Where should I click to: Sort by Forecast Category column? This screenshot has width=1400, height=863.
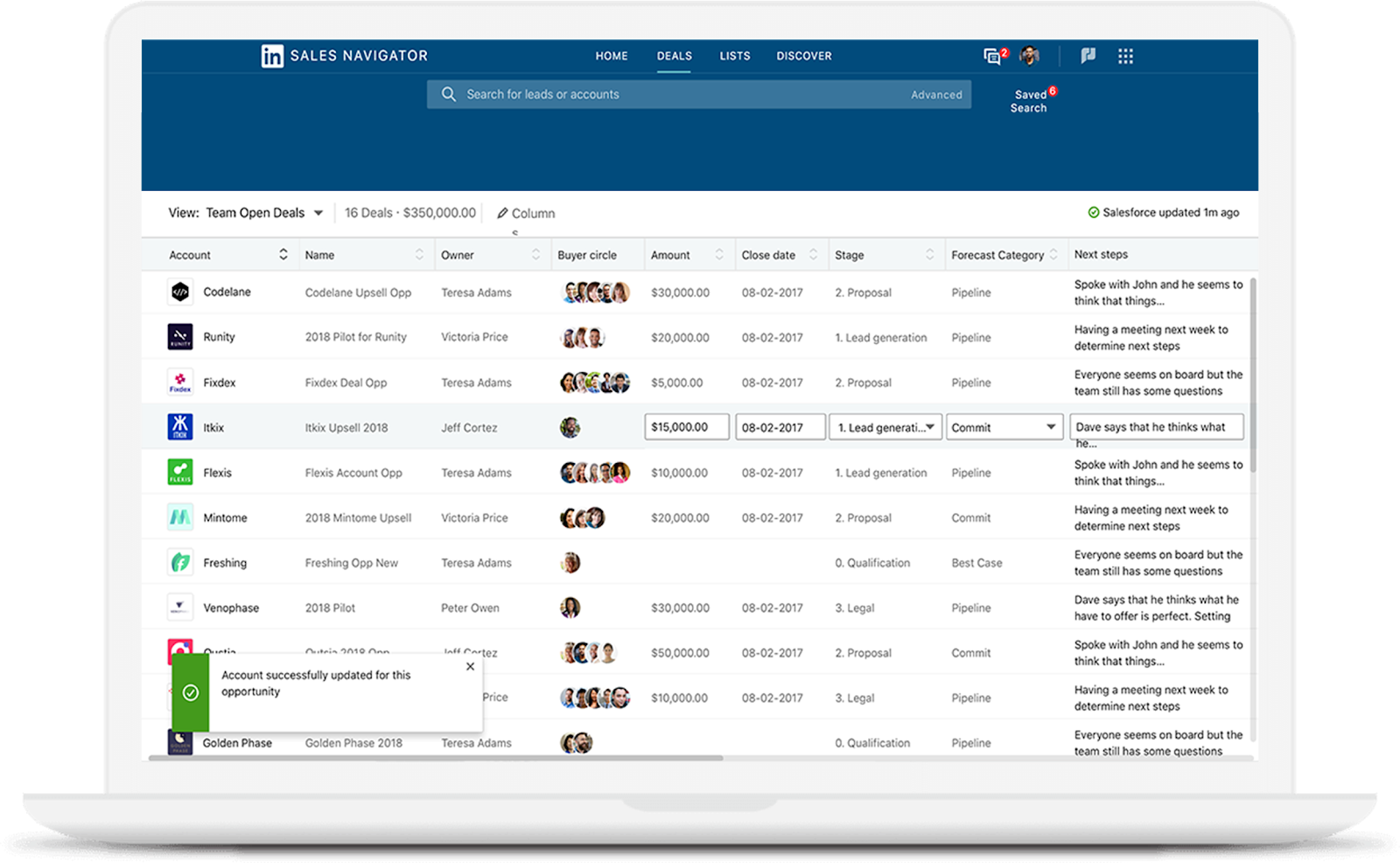1053,255
